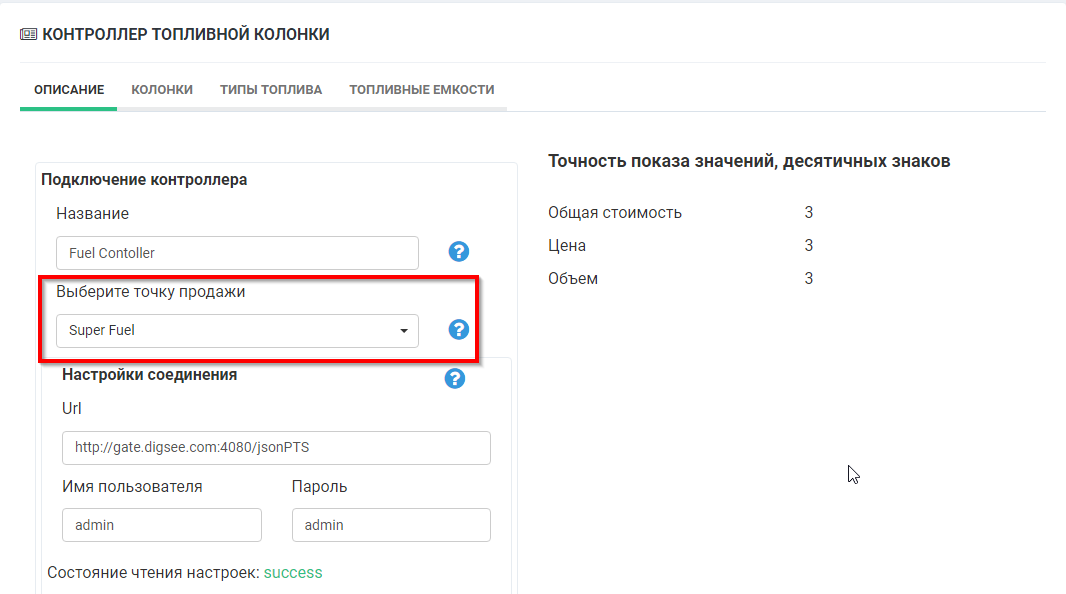This screenshot has height=594, width=1066.
Task: Focus the Url field with gate.digsee.com address
Action: pyautogui.click(x=276, y=448)
